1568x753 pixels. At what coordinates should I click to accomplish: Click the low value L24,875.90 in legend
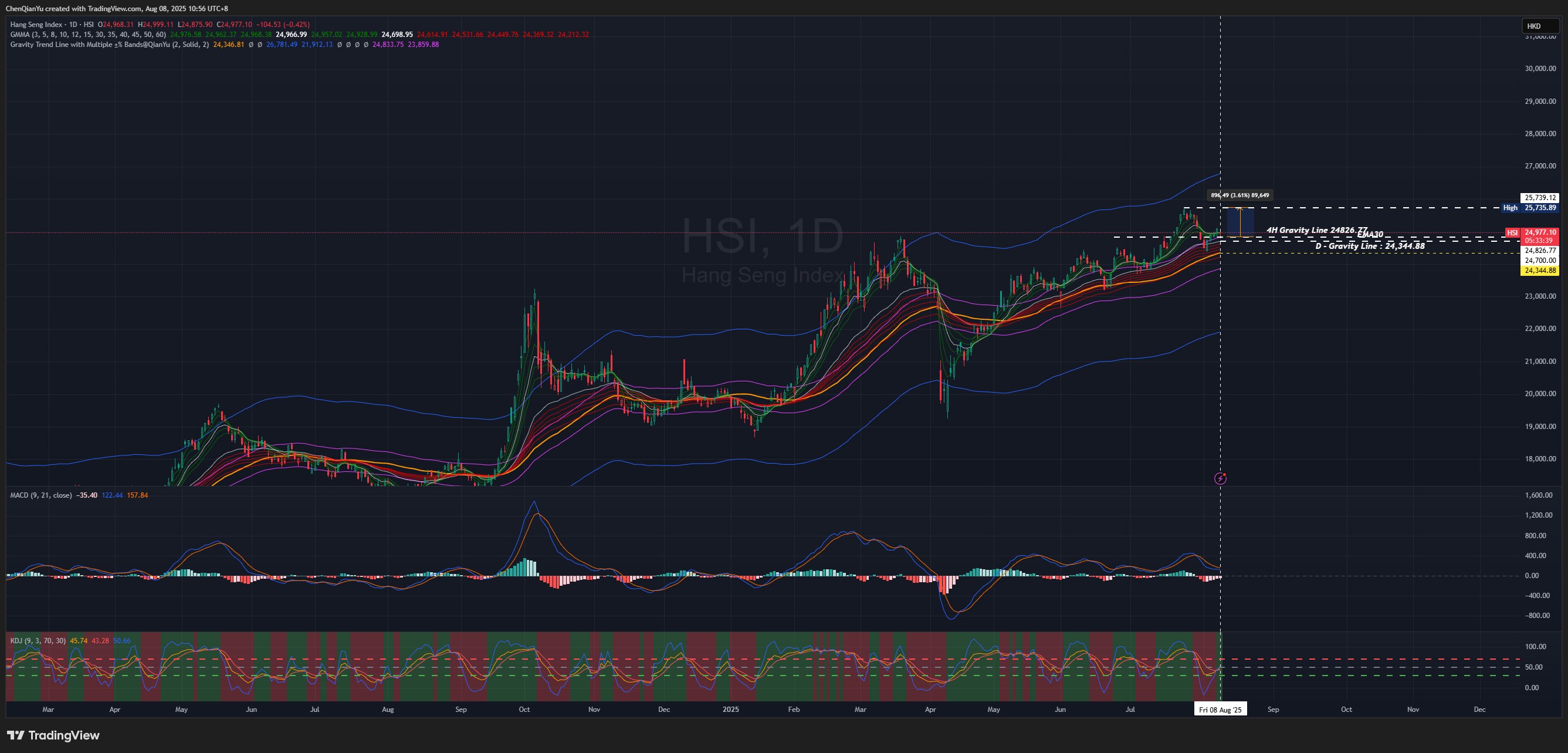(195, 25)
